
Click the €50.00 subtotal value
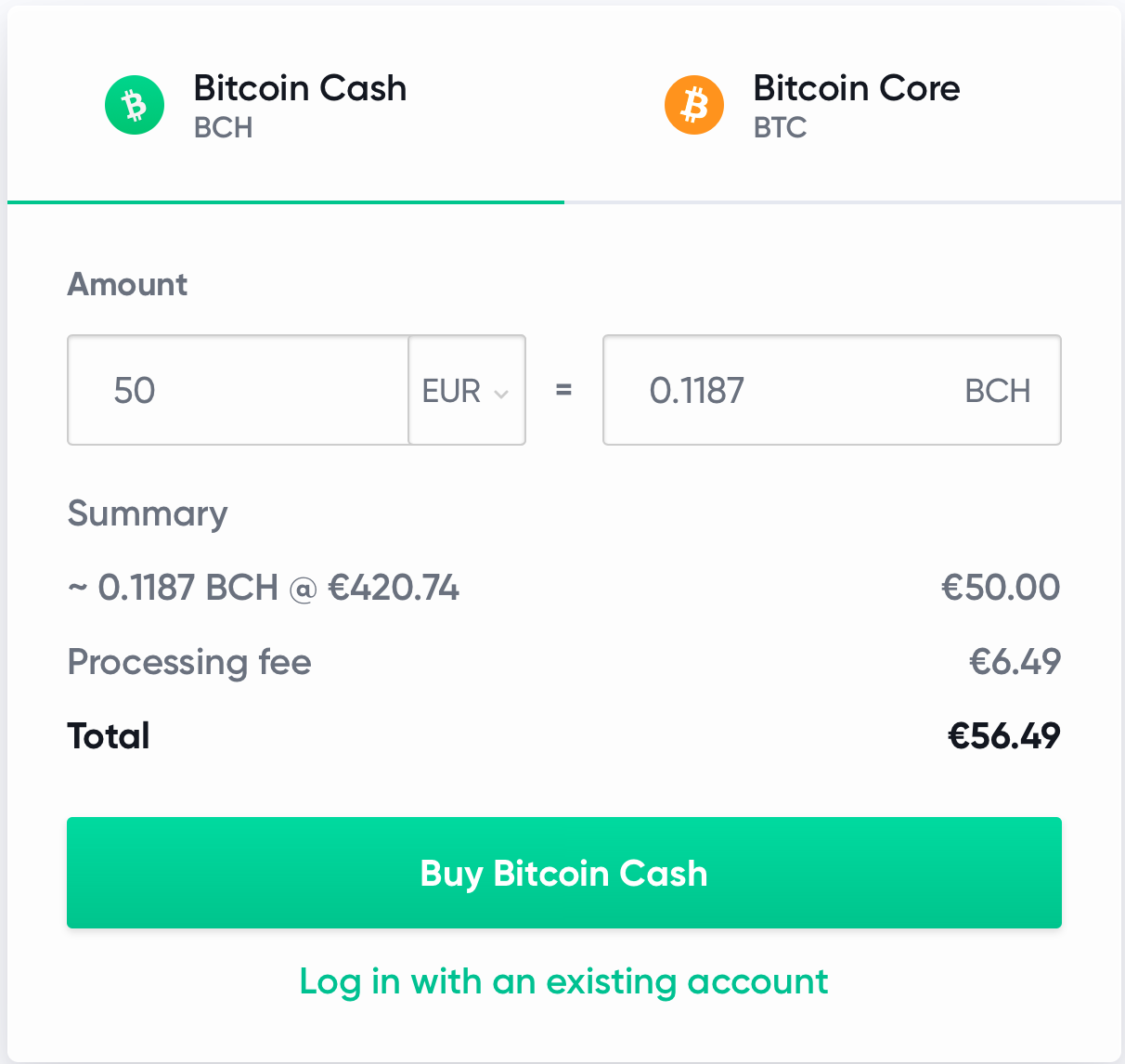pos(1001,588)
